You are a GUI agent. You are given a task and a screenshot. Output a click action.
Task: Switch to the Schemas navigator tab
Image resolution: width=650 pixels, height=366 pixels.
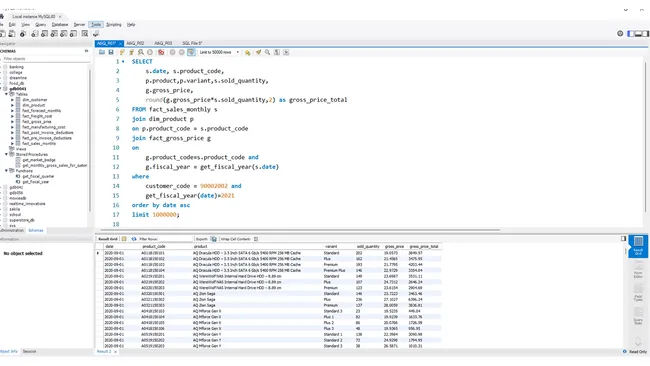(x=36, y=230)
